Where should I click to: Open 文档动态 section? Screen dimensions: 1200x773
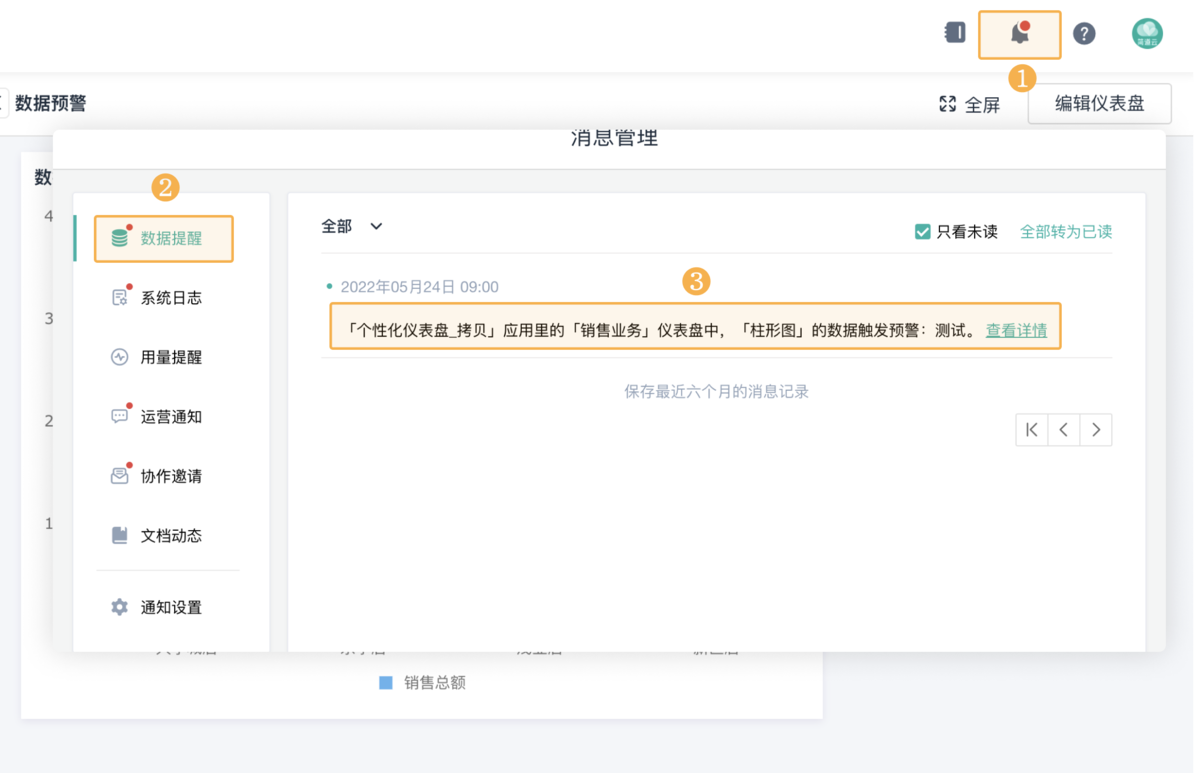click(170, 536)
